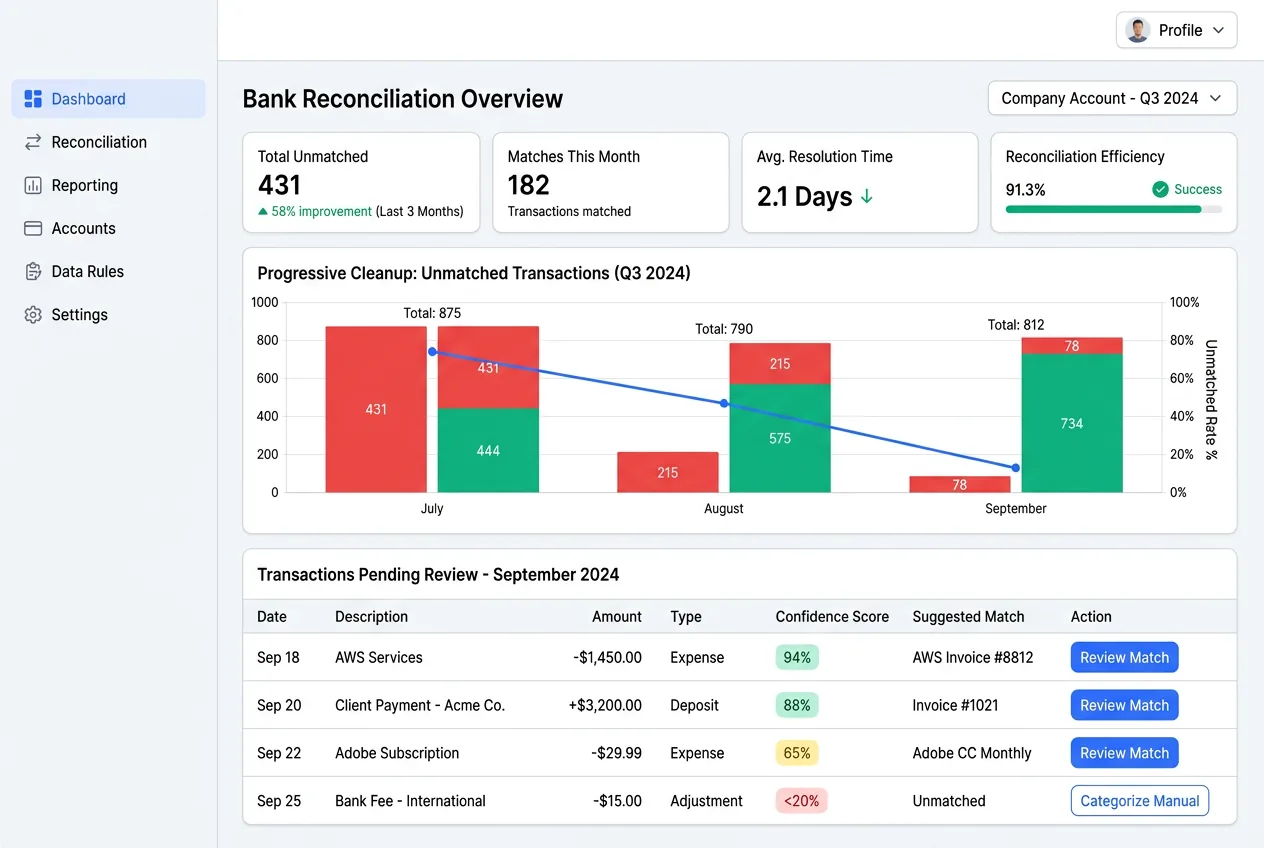Click the Profile avatar image
The image size is (1264, 848).
coord(1137,30)
